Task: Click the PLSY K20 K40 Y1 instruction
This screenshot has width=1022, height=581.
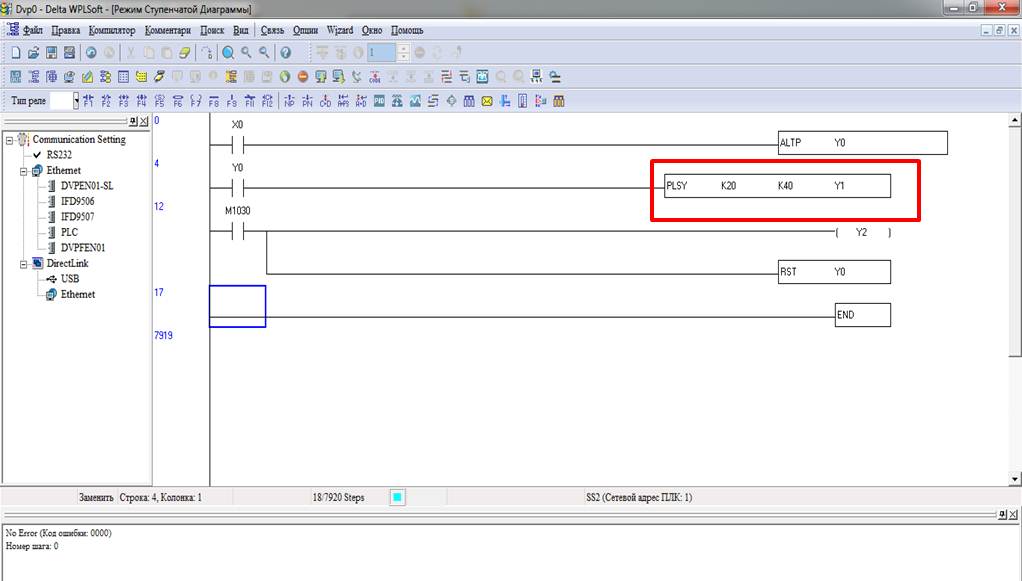Action: tap(776, 186)
